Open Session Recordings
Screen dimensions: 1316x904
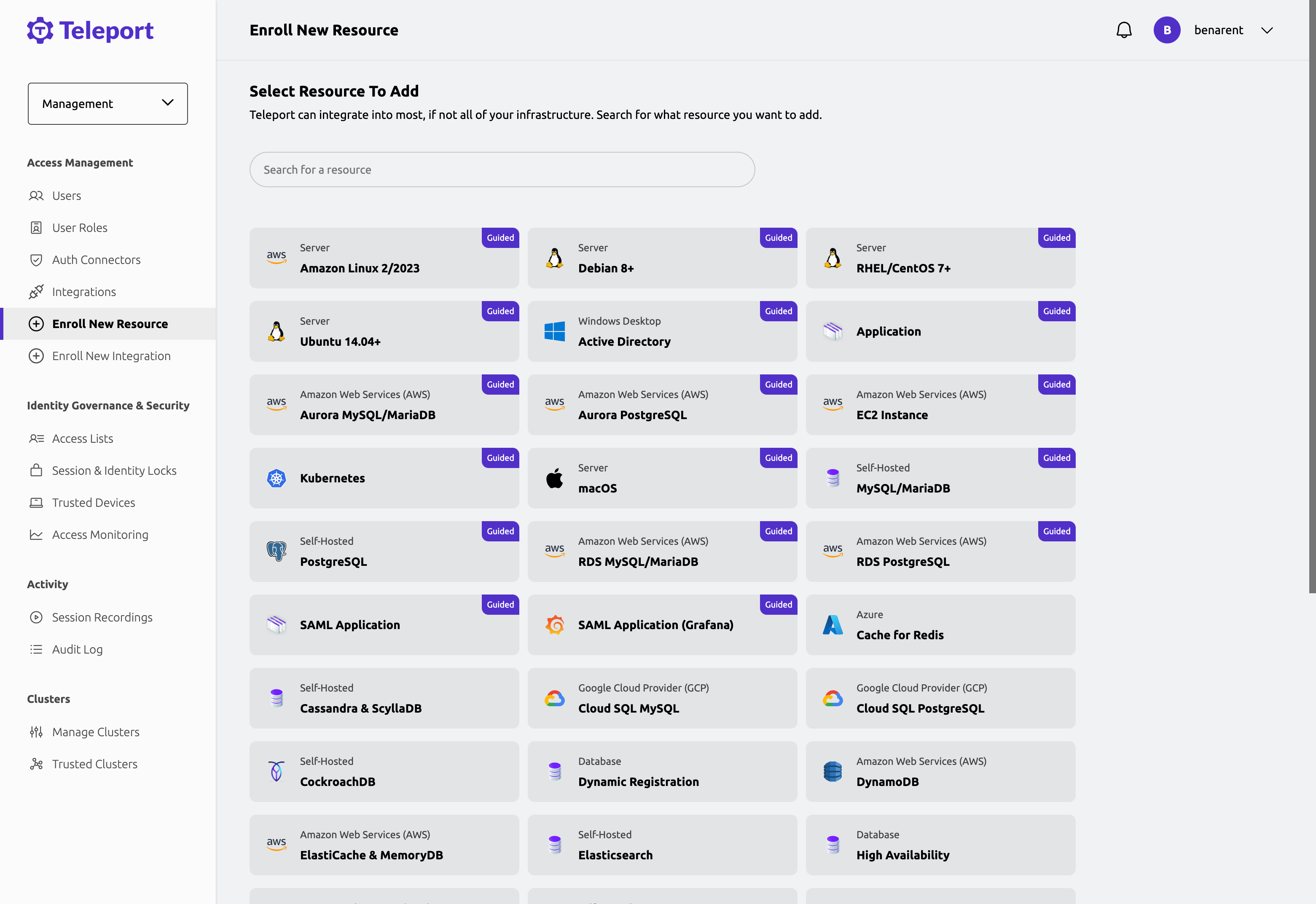pyautogui.click(x=102, y=617)
